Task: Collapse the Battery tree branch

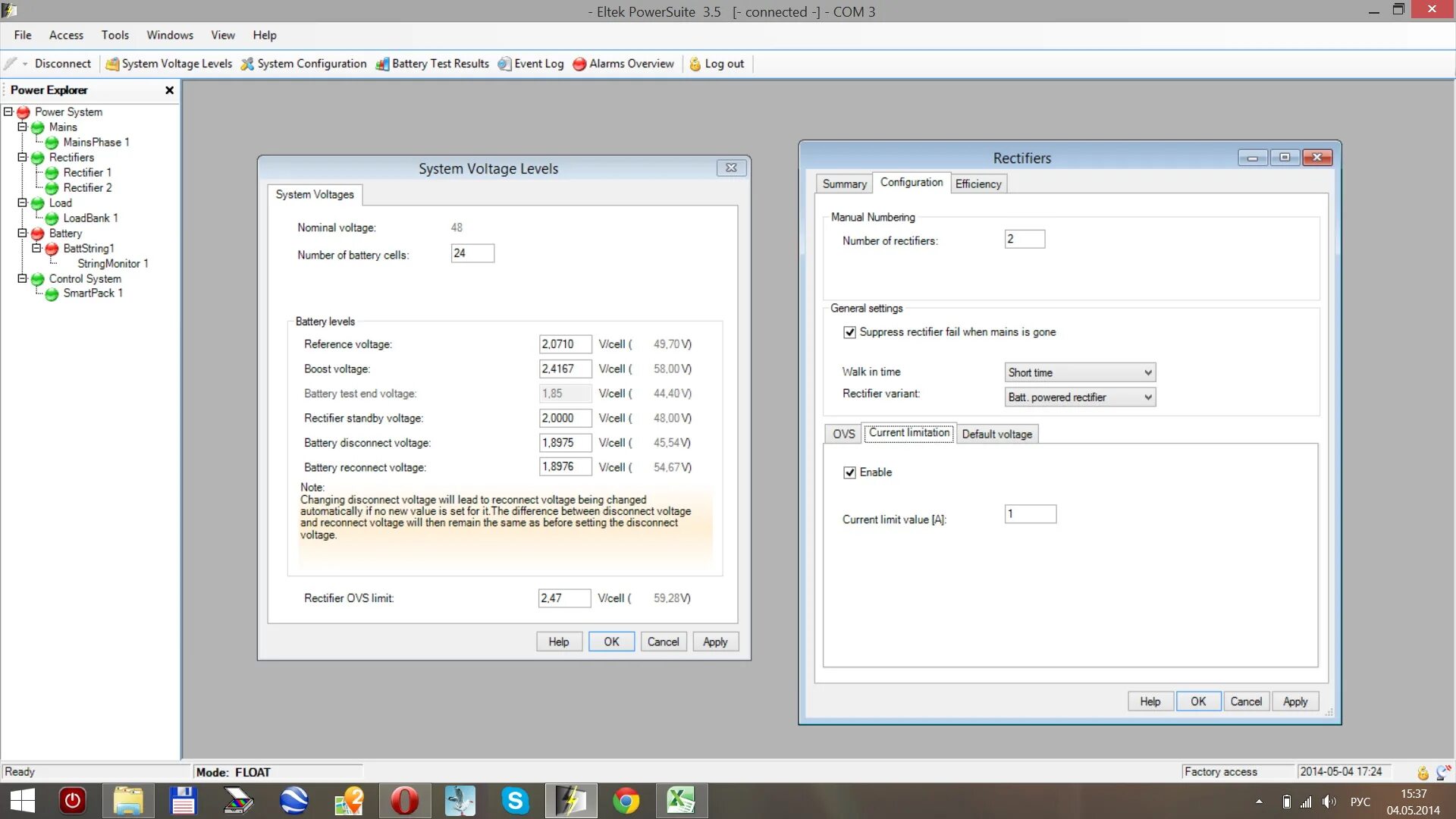Action: (22, 233)
